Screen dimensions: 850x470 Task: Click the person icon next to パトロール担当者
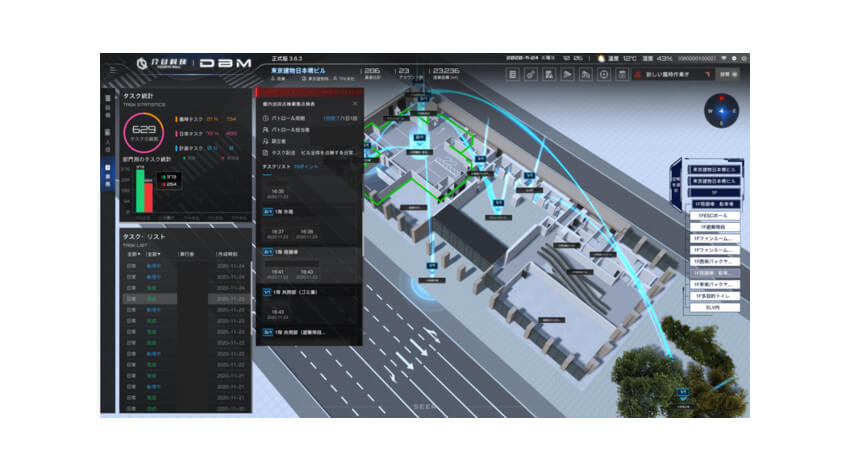point(266,130)
